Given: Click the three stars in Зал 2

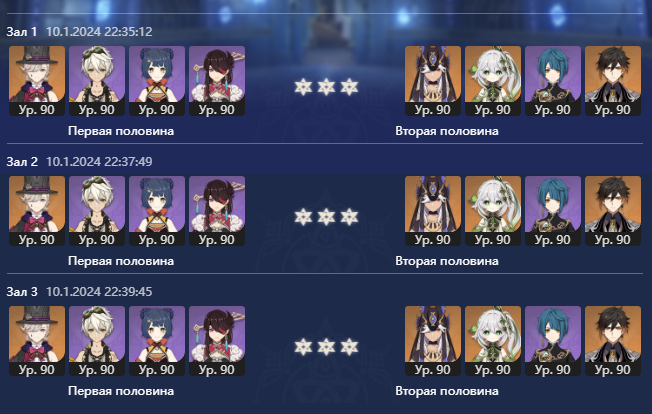Looking at the screenshot, I should tap(326, 217).
